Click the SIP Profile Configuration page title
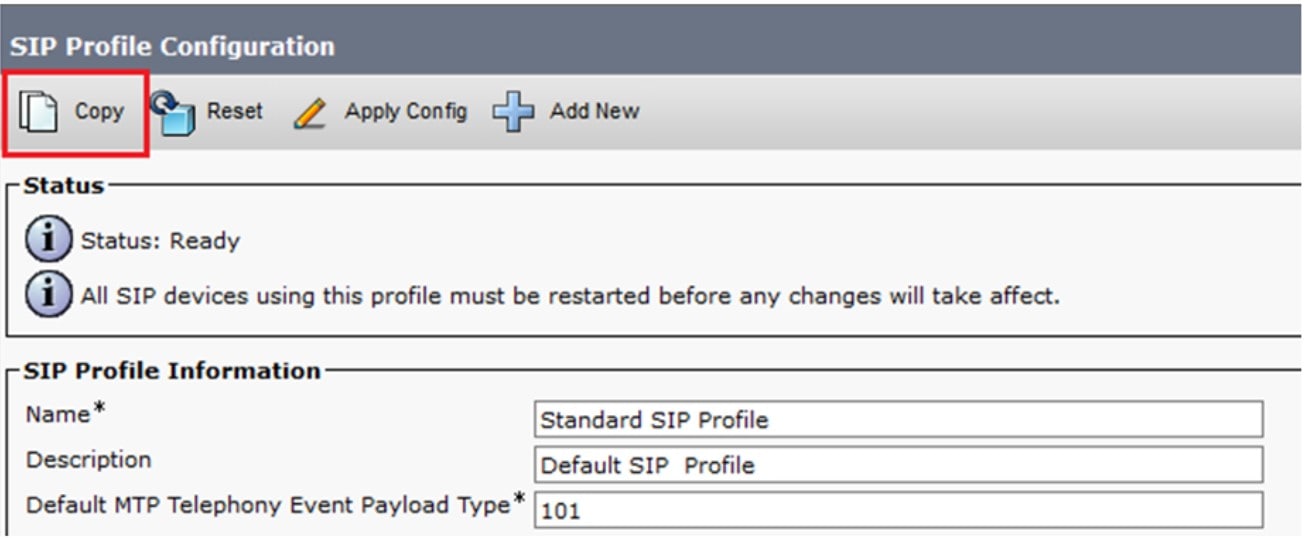 point(172,47)
